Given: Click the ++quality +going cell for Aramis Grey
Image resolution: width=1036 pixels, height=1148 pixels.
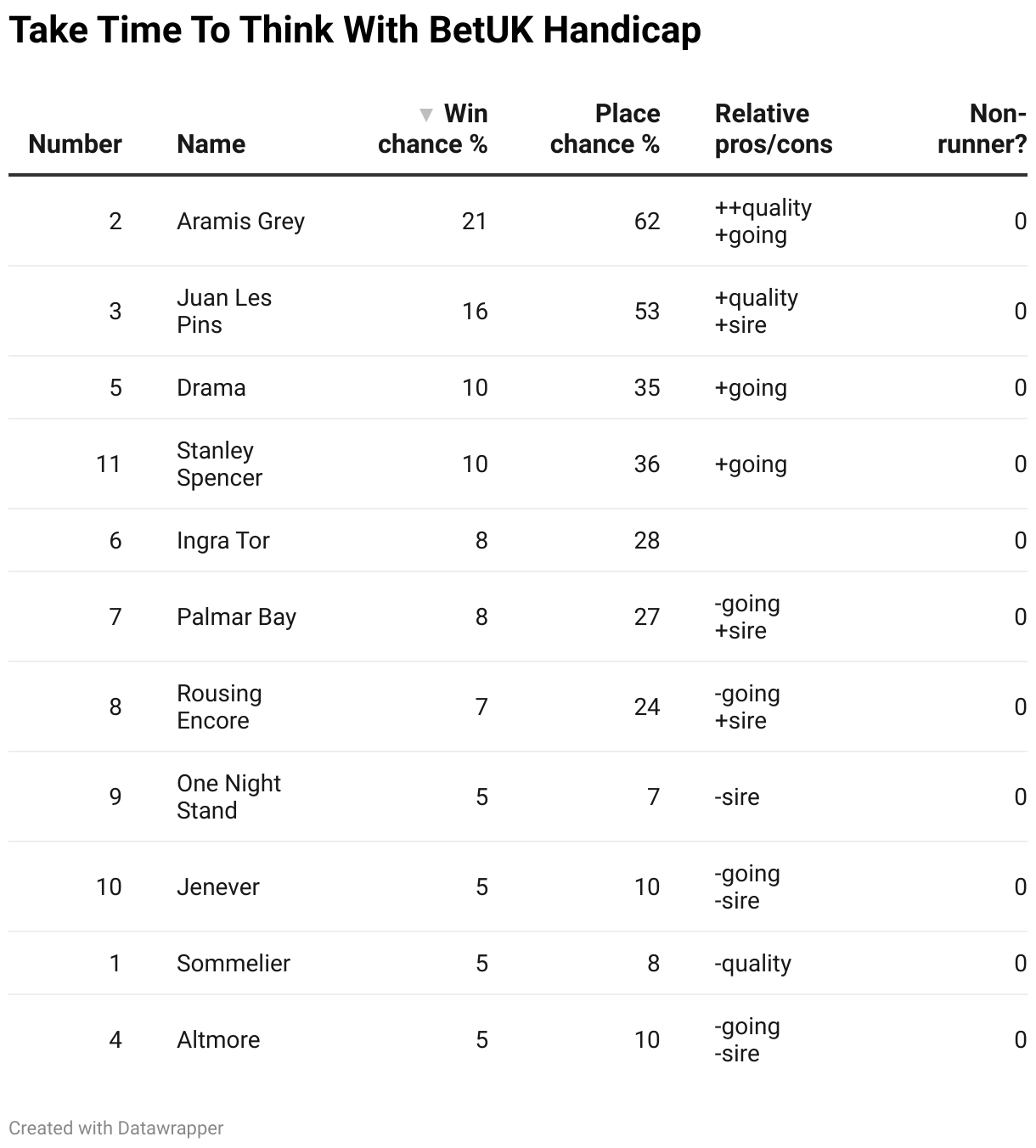Looking at the screenshot, I should pyautogui.click(x=763, y=222).
